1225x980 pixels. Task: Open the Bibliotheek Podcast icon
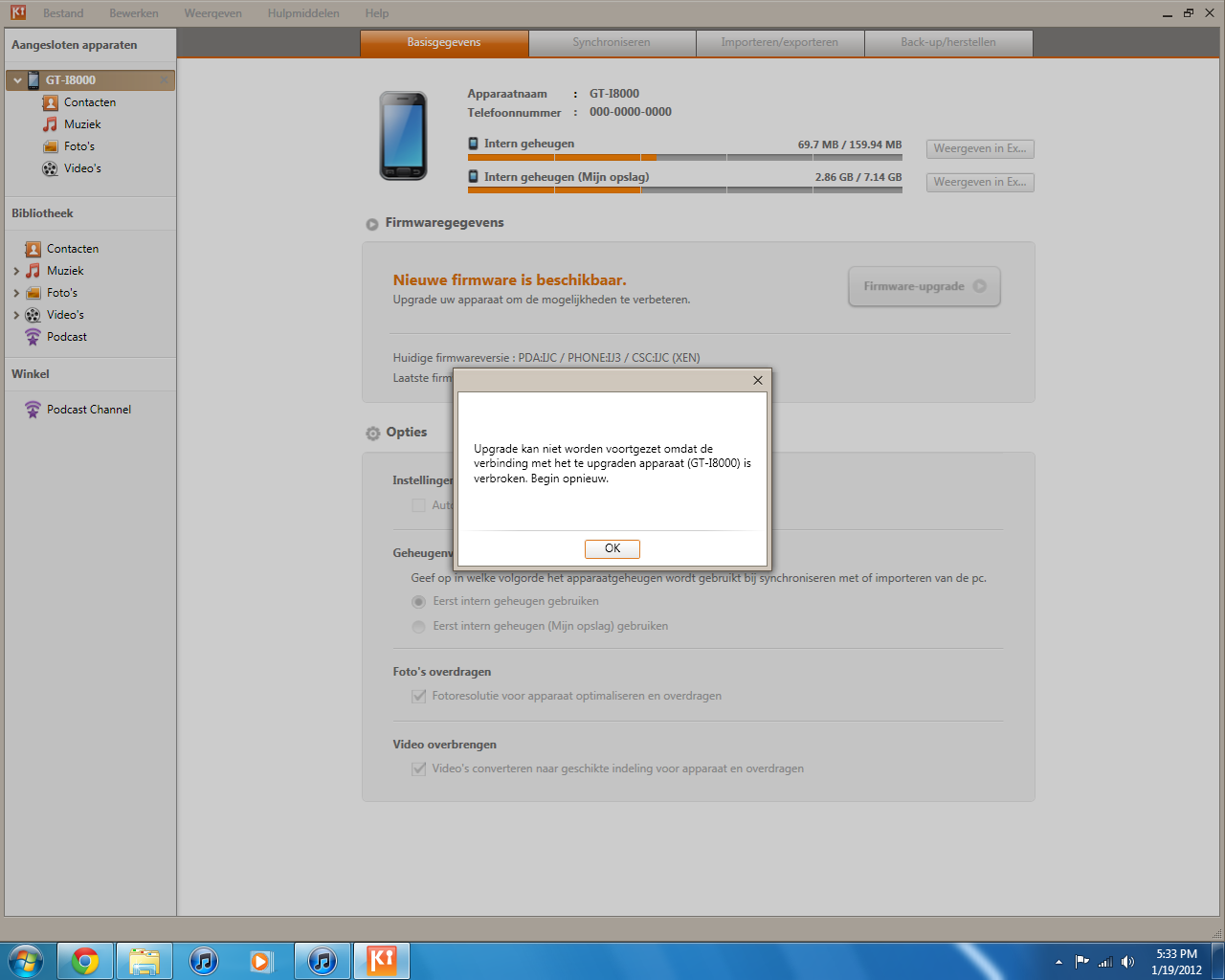tap(33, 337)
